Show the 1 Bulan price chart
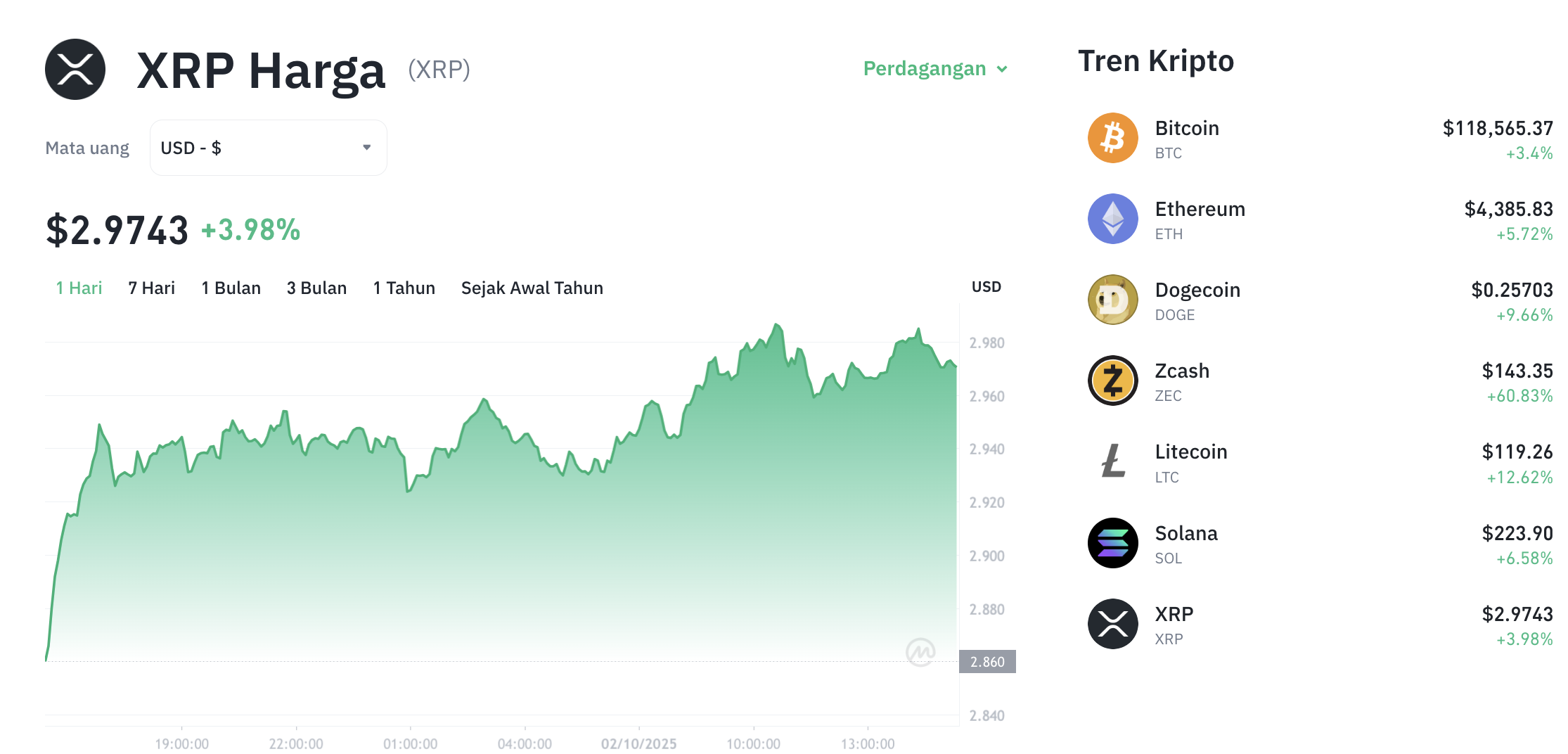 point(231,288)
